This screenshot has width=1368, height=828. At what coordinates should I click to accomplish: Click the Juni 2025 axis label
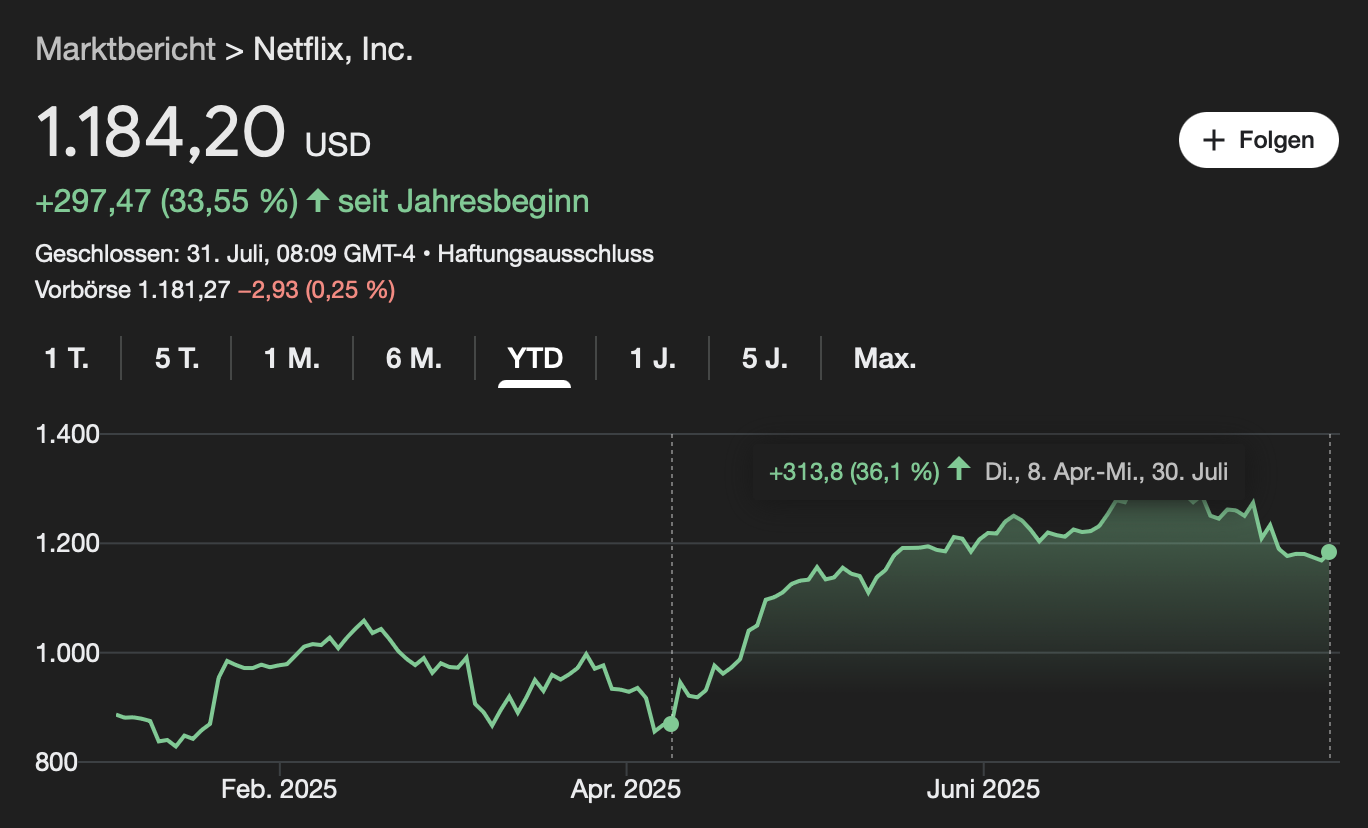(x=984, y=790)
